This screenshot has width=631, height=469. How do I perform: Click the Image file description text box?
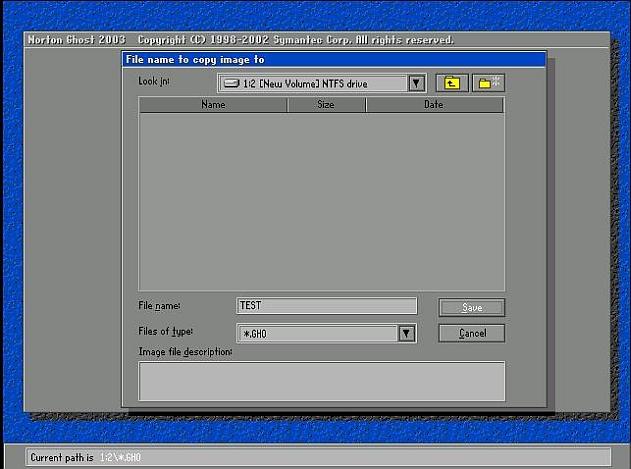(x=322, y=381)
